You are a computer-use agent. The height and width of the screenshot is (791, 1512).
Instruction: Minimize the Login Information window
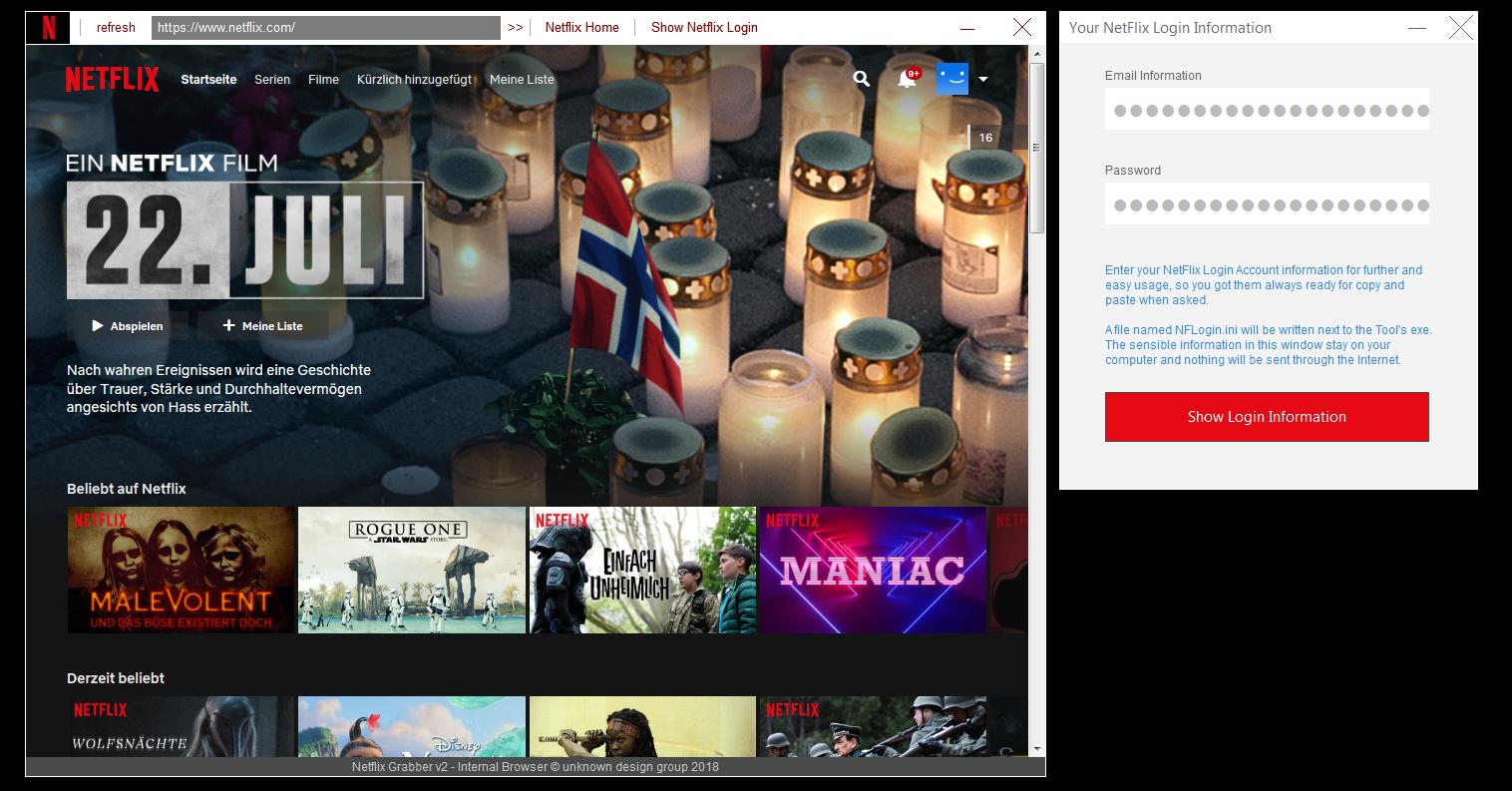tap(1416, 28)
